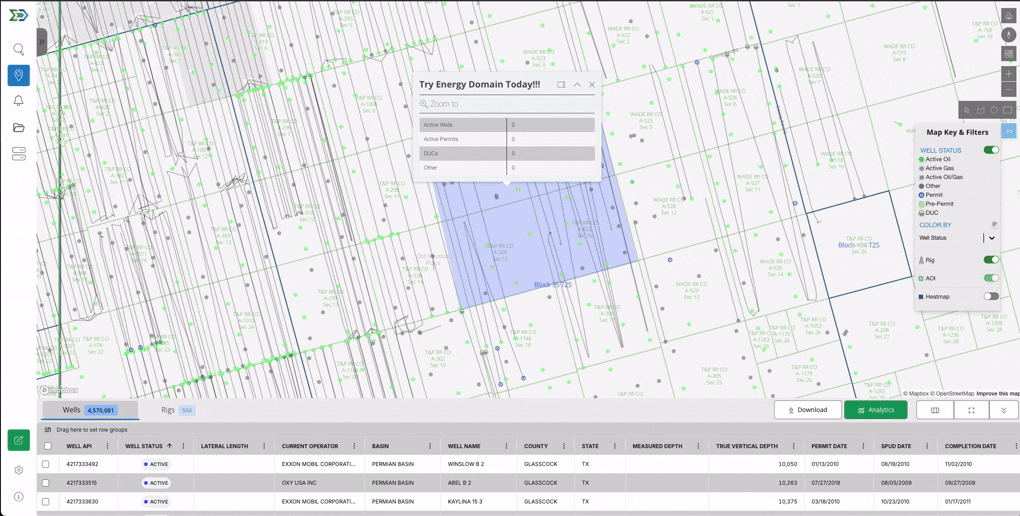Check the row checkbox for 4217333515
This screenshot has width=1020, height=516.
pyautogui.click(x=46, y=483)
